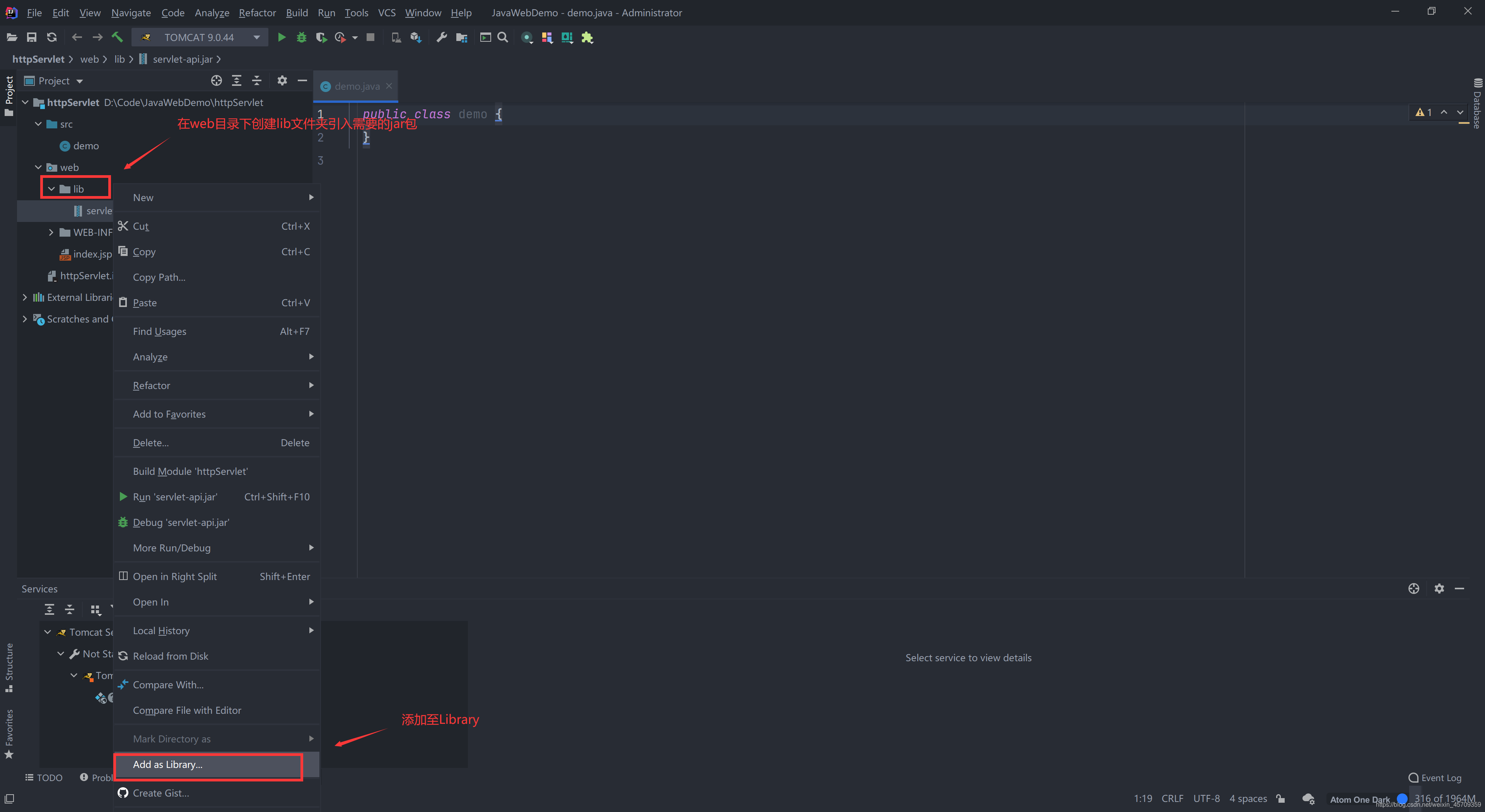Collapse the web folder node
This screenshot has width=1485, height=812.
38,167
